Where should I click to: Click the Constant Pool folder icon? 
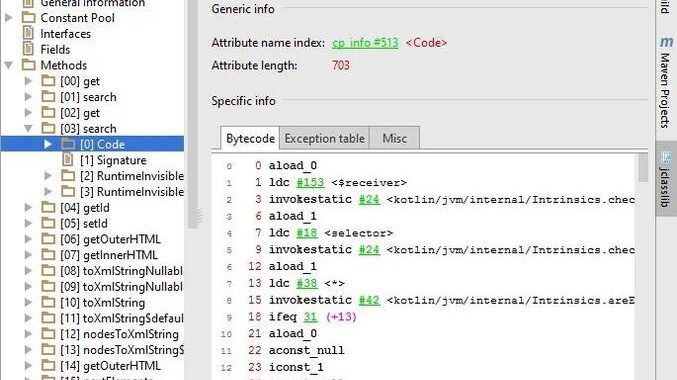(x=28, y=18)
